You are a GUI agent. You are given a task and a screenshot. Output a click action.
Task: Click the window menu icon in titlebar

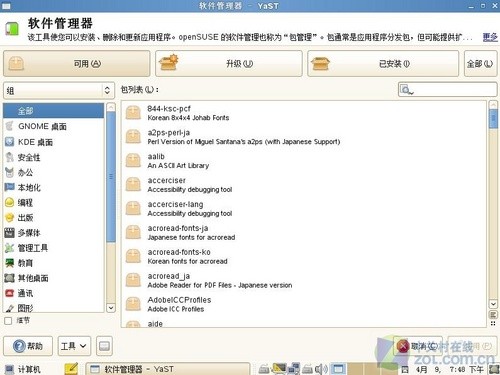[x=6, y=6]
